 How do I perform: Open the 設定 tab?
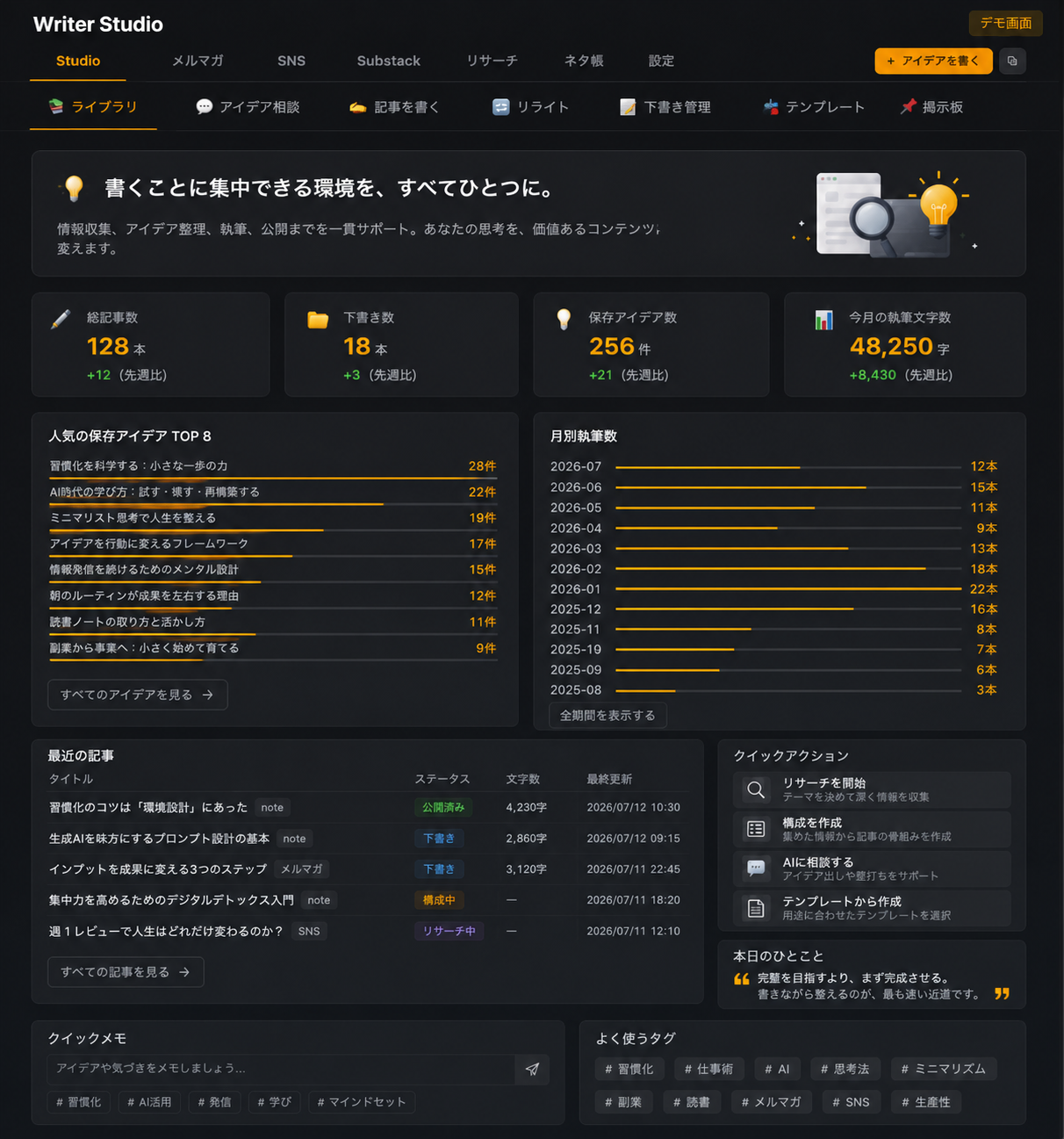click(x=661, y=61)
